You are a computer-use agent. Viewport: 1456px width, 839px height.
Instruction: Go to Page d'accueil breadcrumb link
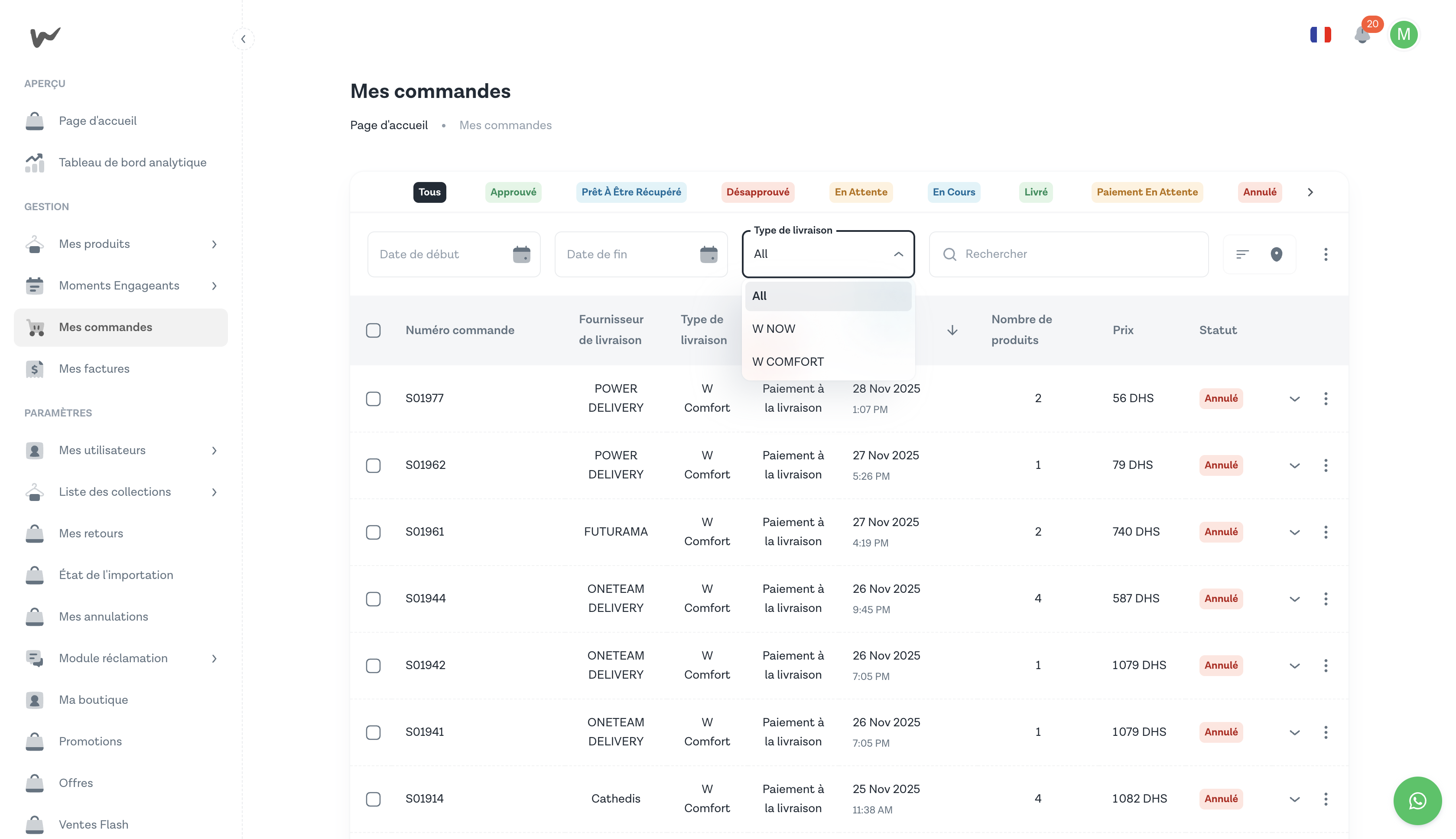tap(389, 125)
